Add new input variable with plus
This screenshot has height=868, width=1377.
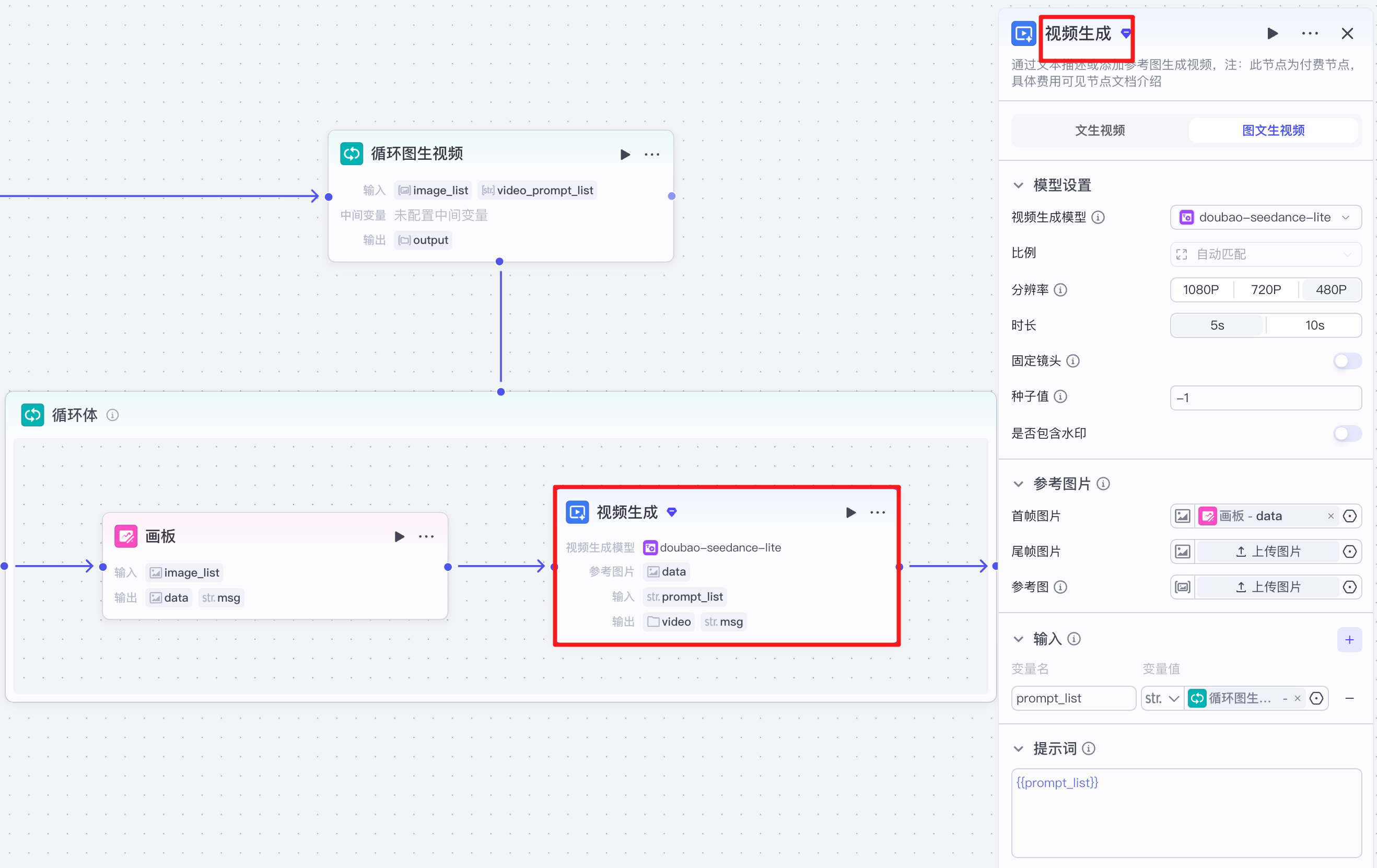point(1349,639)
